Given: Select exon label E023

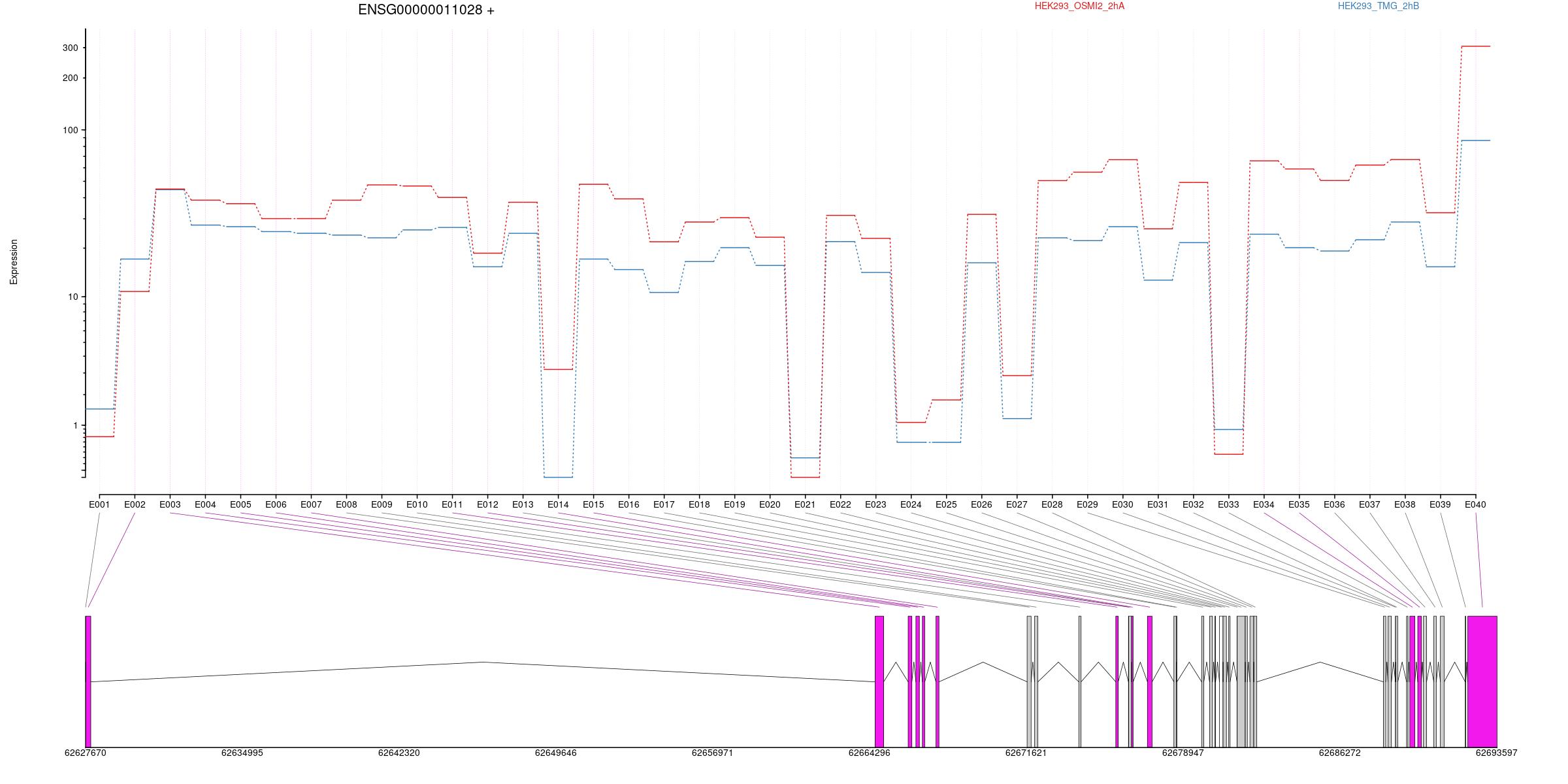Looking at the screenshot, I should (875, 504).
